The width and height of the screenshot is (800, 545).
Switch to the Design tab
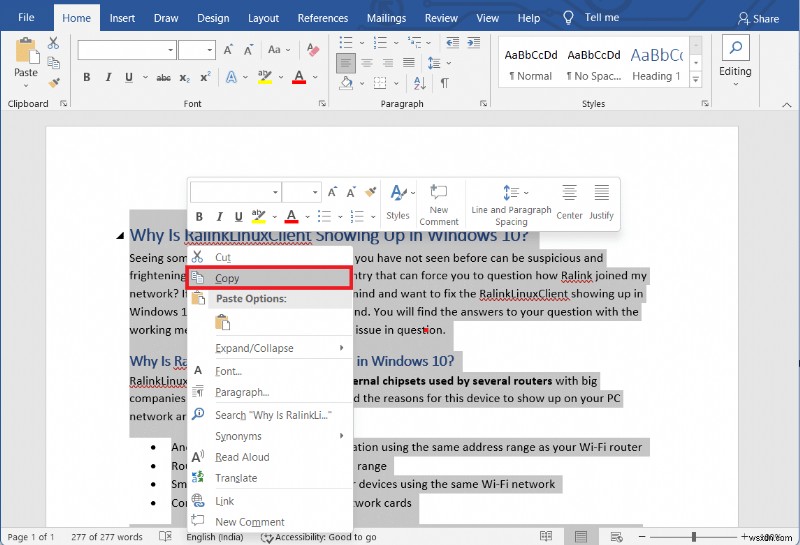pyautogui.click(x=213, y=18)
